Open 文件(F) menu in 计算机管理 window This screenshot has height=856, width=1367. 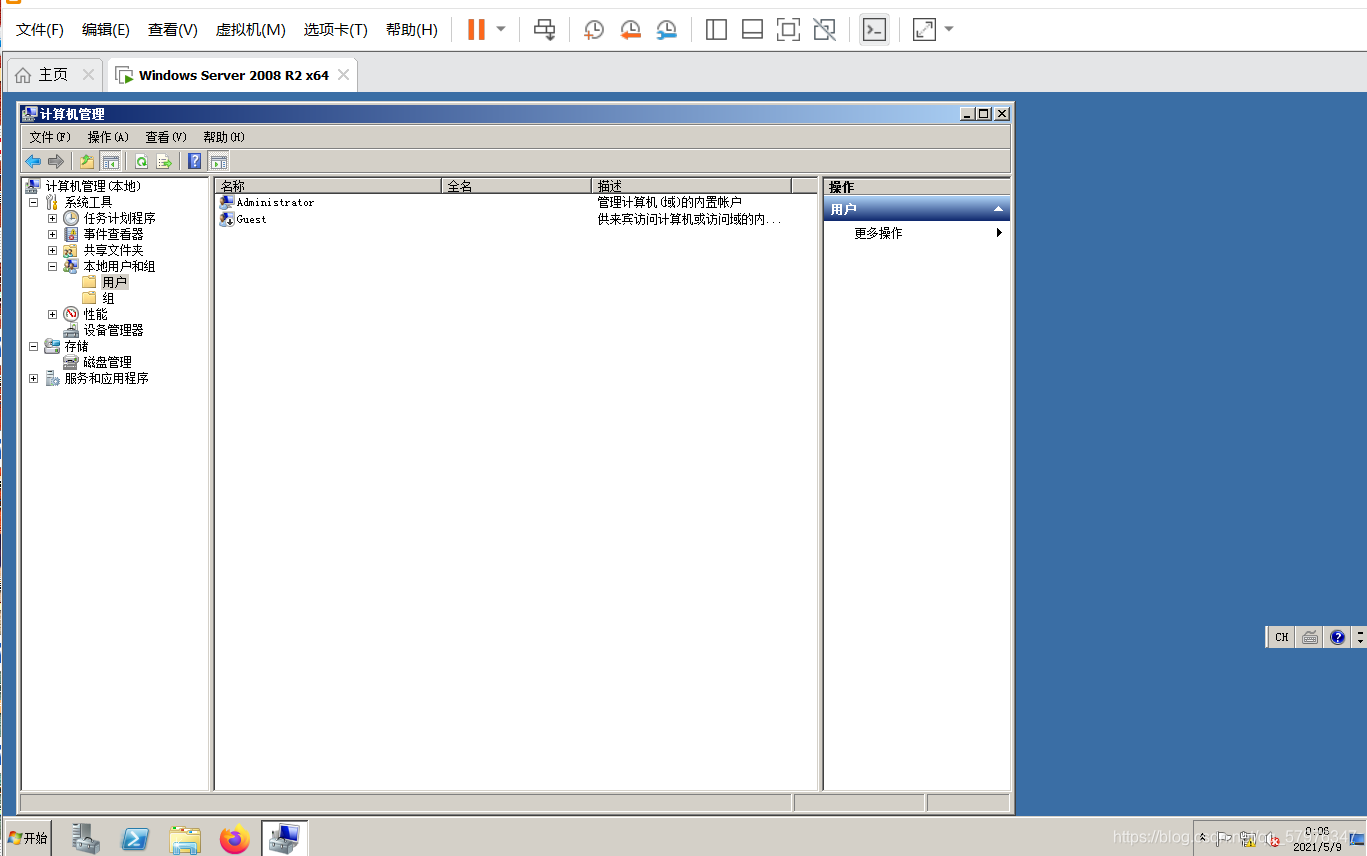(x=50, y=137)
